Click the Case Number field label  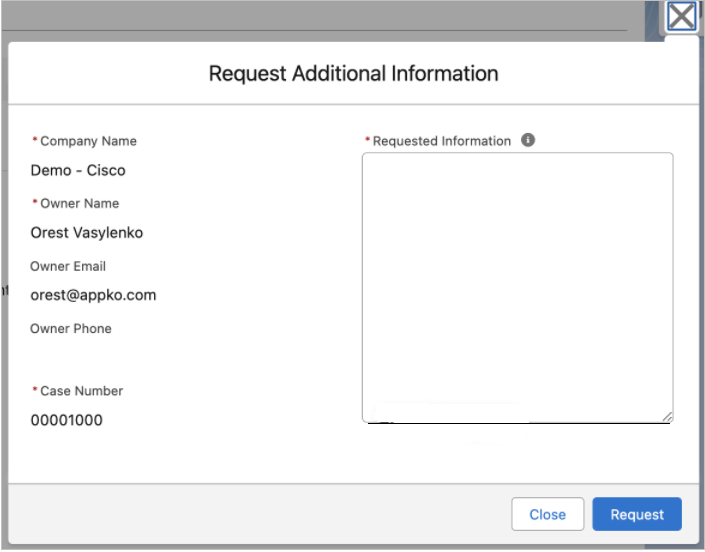click(81, 391)
